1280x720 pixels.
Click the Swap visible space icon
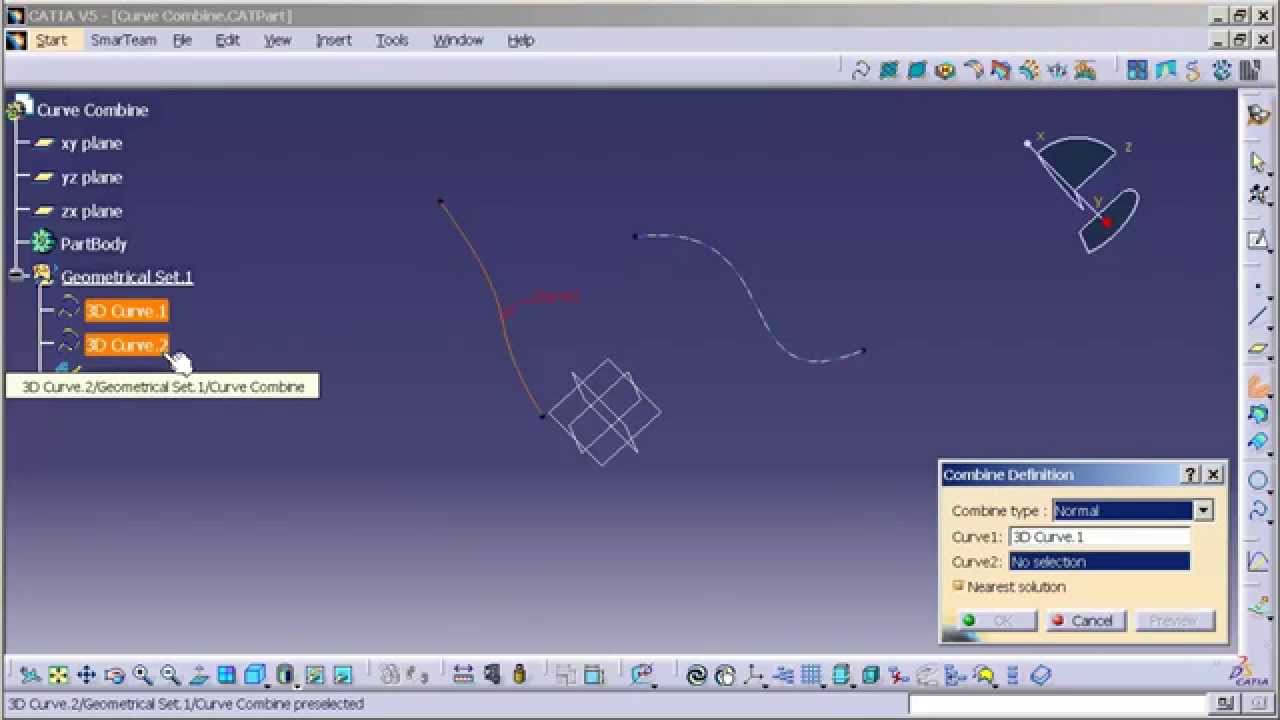(x=343, y=675)
